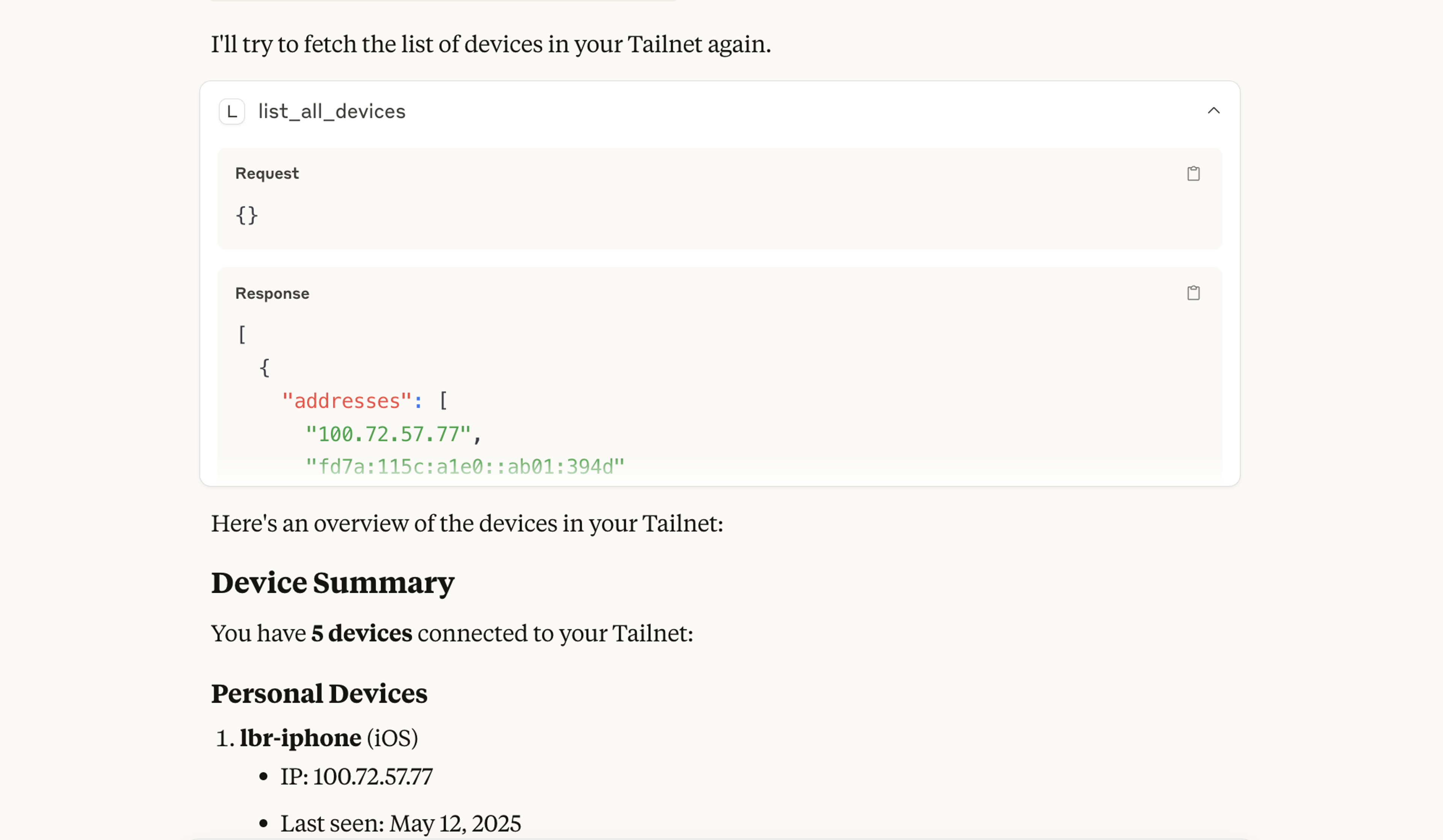Image resolution: width=1443 pixels, height=840 pixels.
Task: Click the Personal Devices heading
Action: pos(319,693)
